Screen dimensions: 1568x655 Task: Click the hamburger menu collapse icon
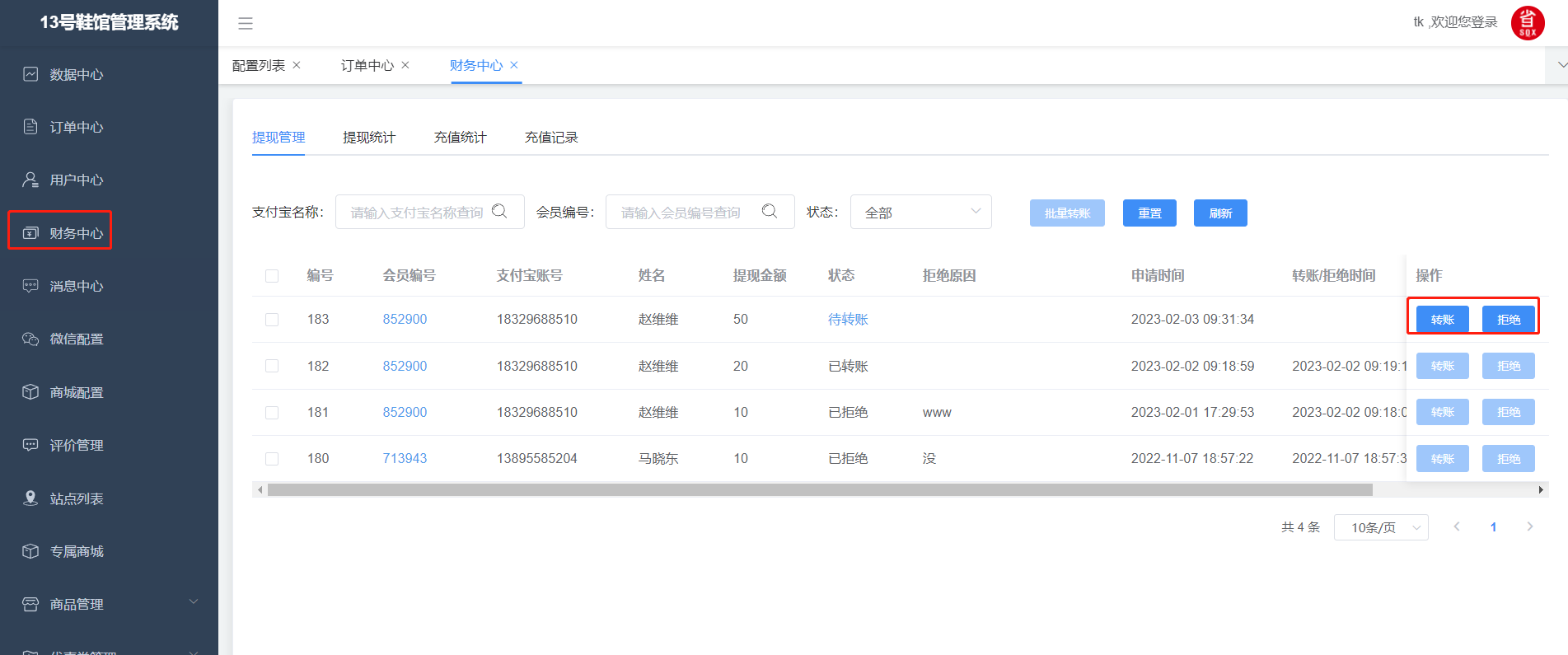tap(245, 24)
